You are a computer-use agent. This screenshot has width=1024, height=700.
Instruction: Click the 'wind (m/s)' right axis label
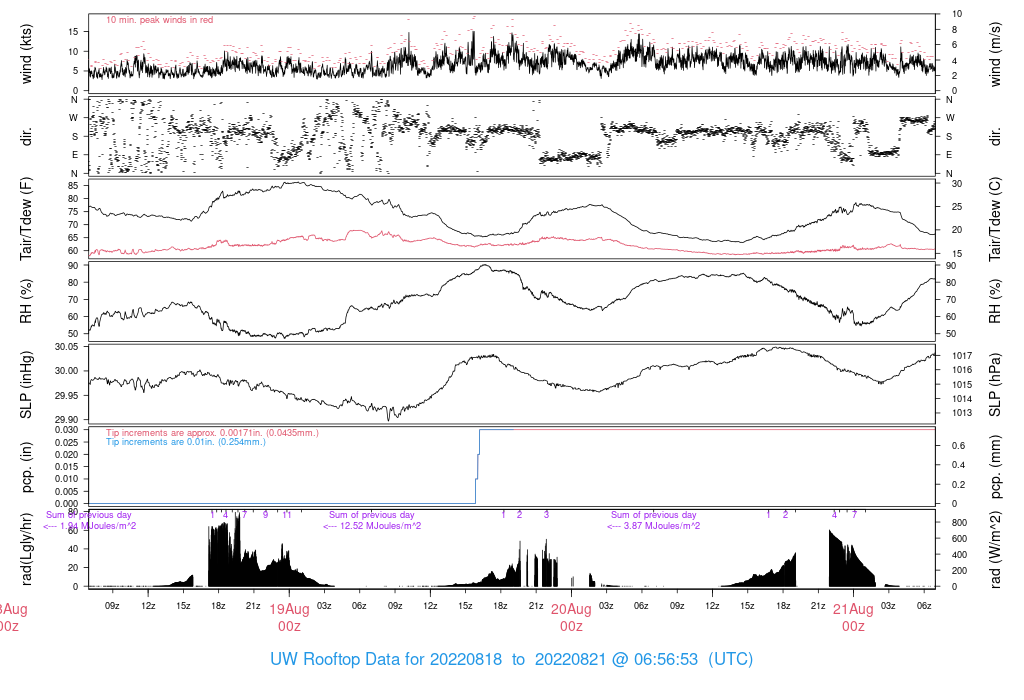click(995, 54)
